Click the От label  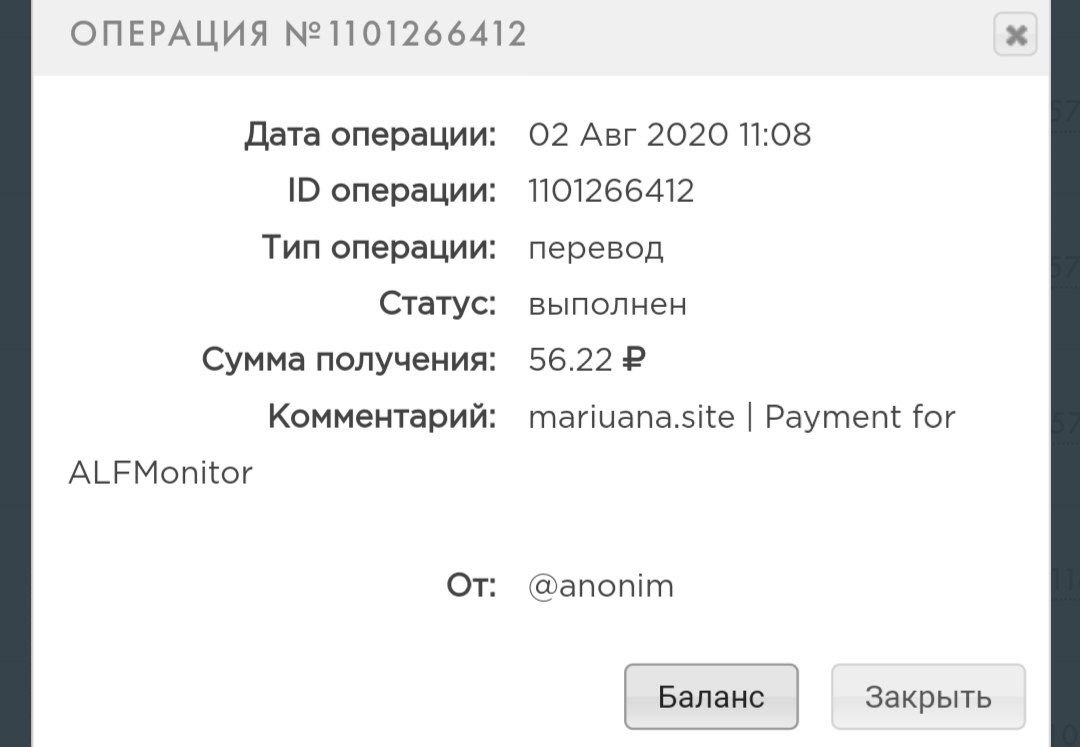(471, 586)
